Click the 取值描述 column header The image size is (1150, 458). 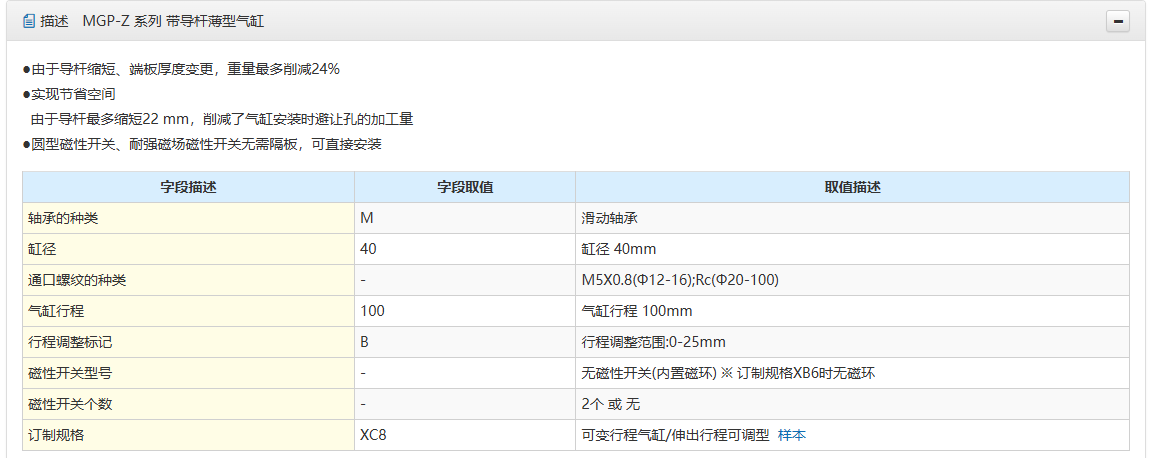coord(852,187)
